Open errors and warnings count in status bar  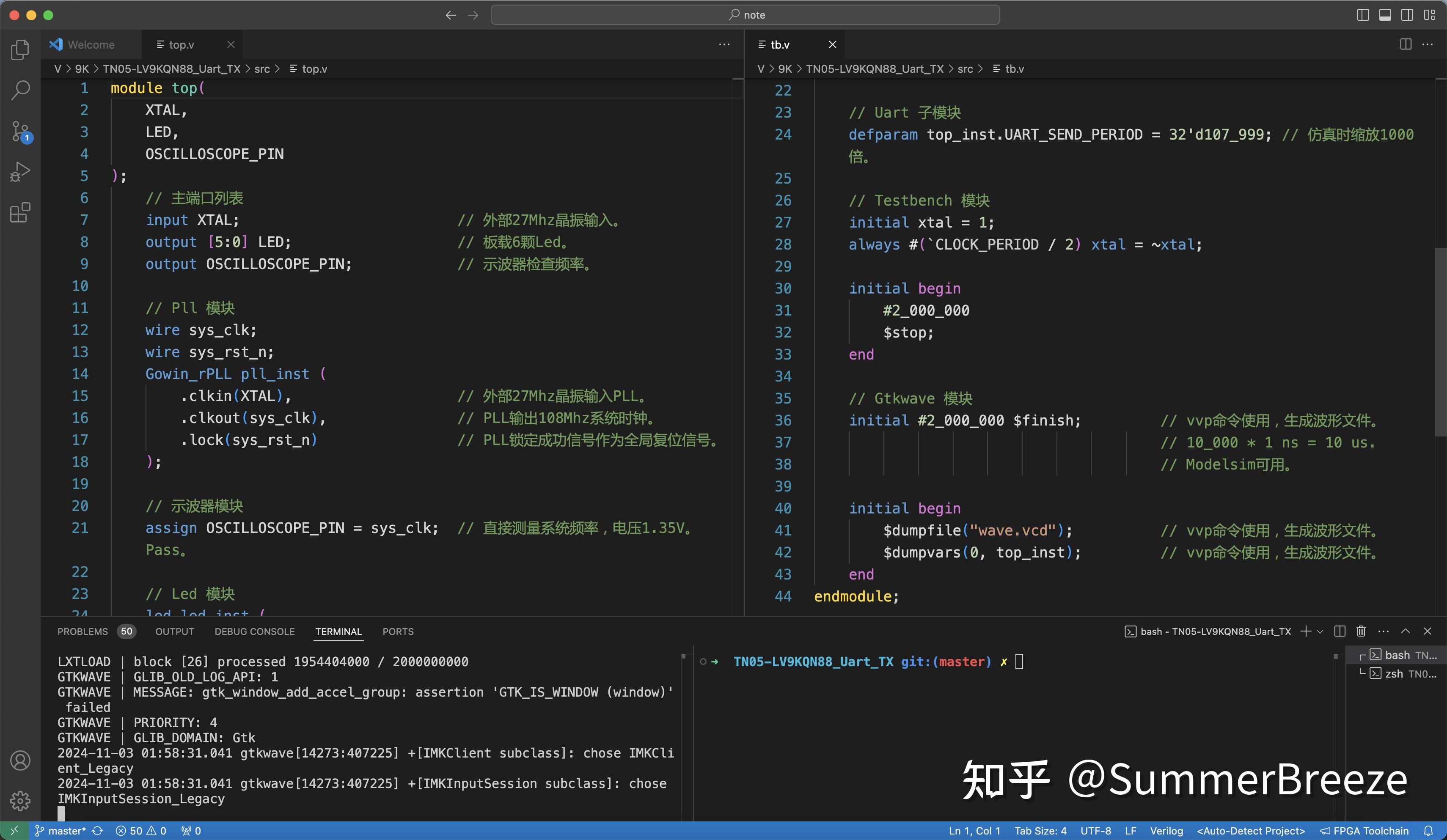pyautogui.click(x=140, y=831)
